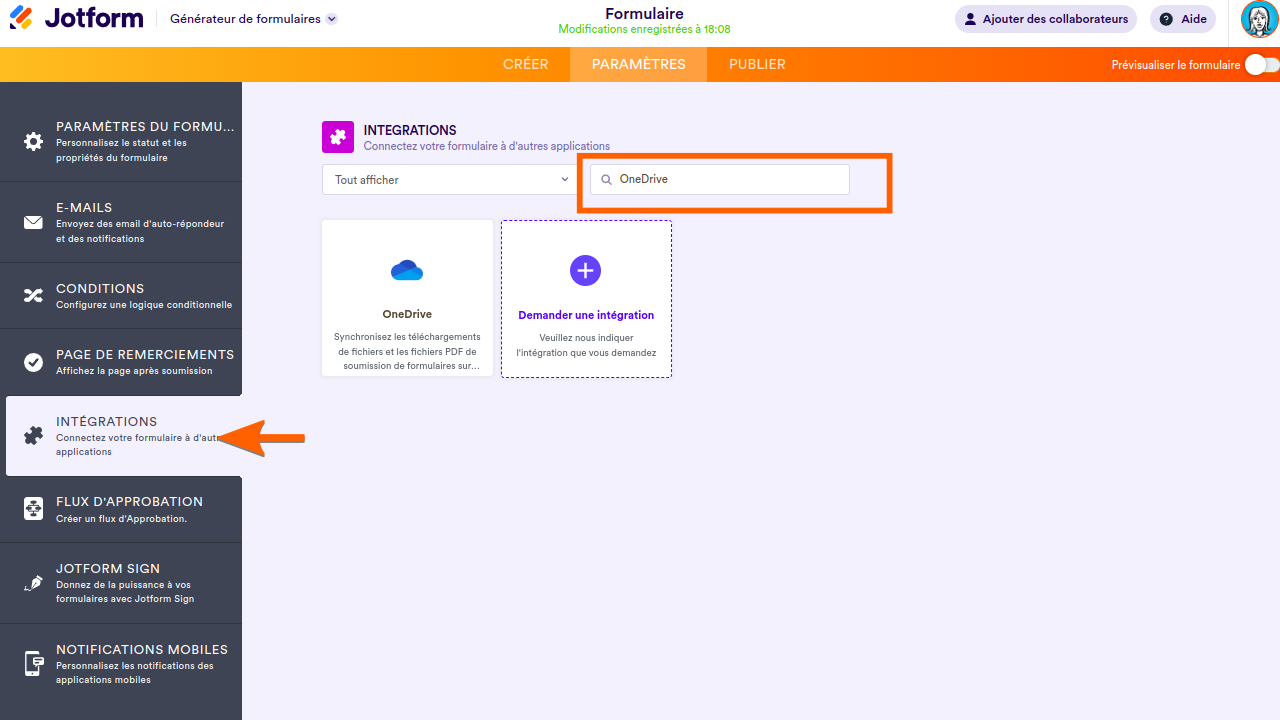Go to the PUBLIER tab
Screen dimensions: 1280x720
(757, 64)
